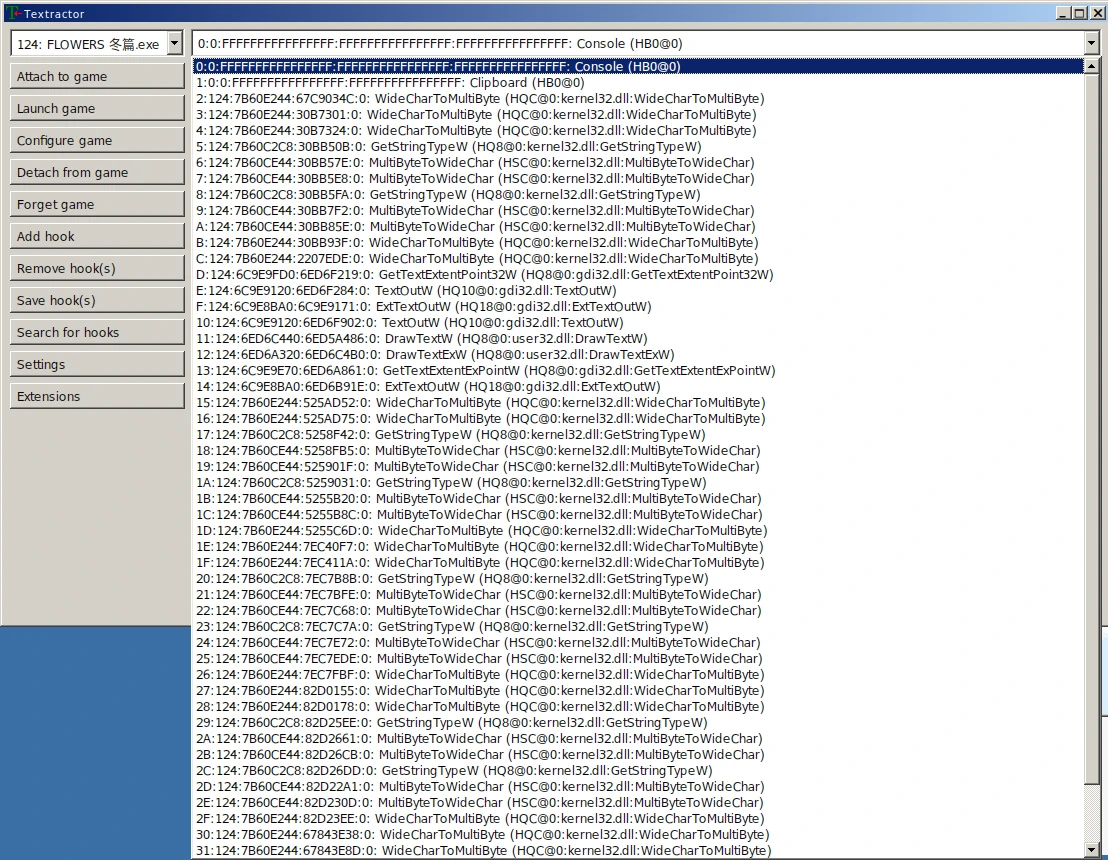Select the Clipboard thread entry
The image size is (1108, 860).
click(x=390, y=83)
